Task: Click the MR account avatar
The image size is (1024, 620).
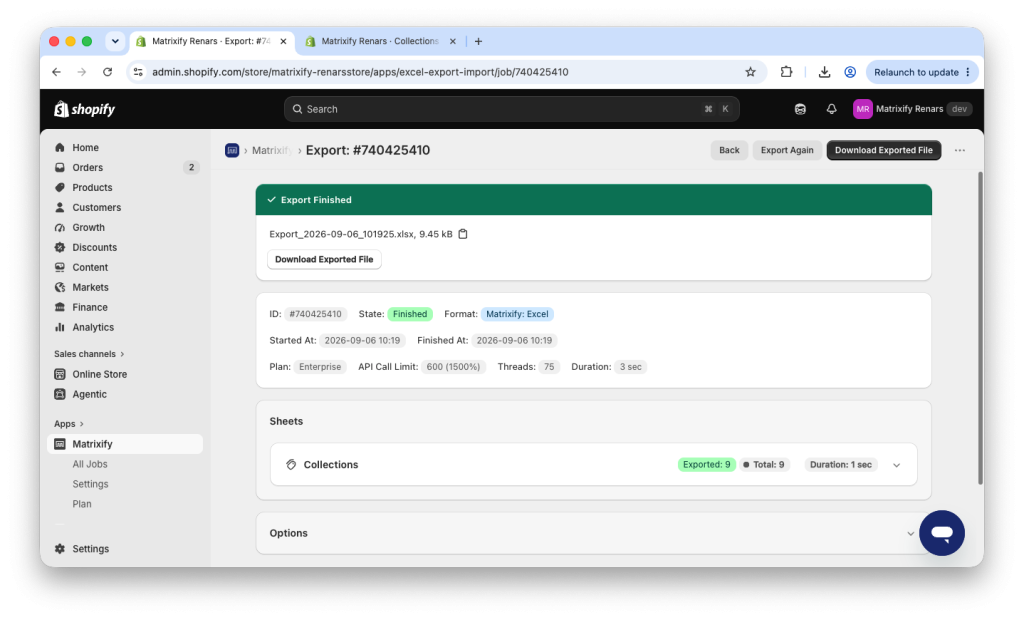Action: click(863, 109)
